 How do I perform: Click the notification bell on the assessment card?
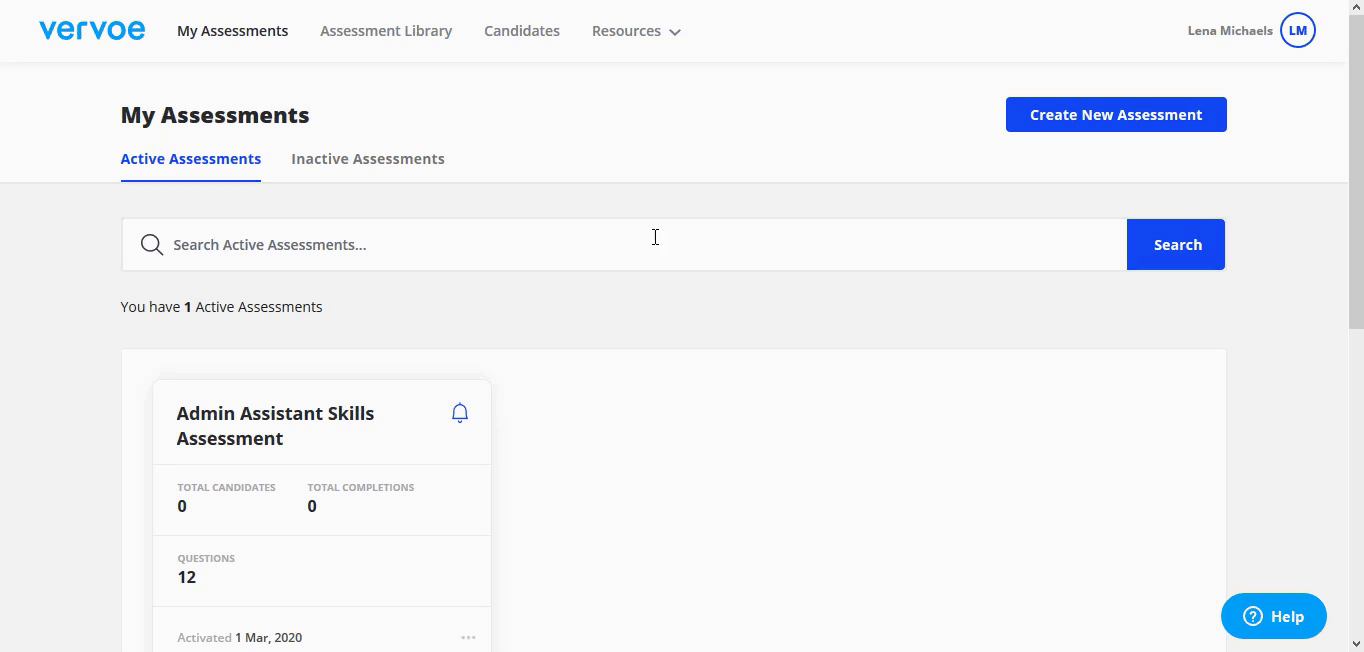tap(460, 413)
